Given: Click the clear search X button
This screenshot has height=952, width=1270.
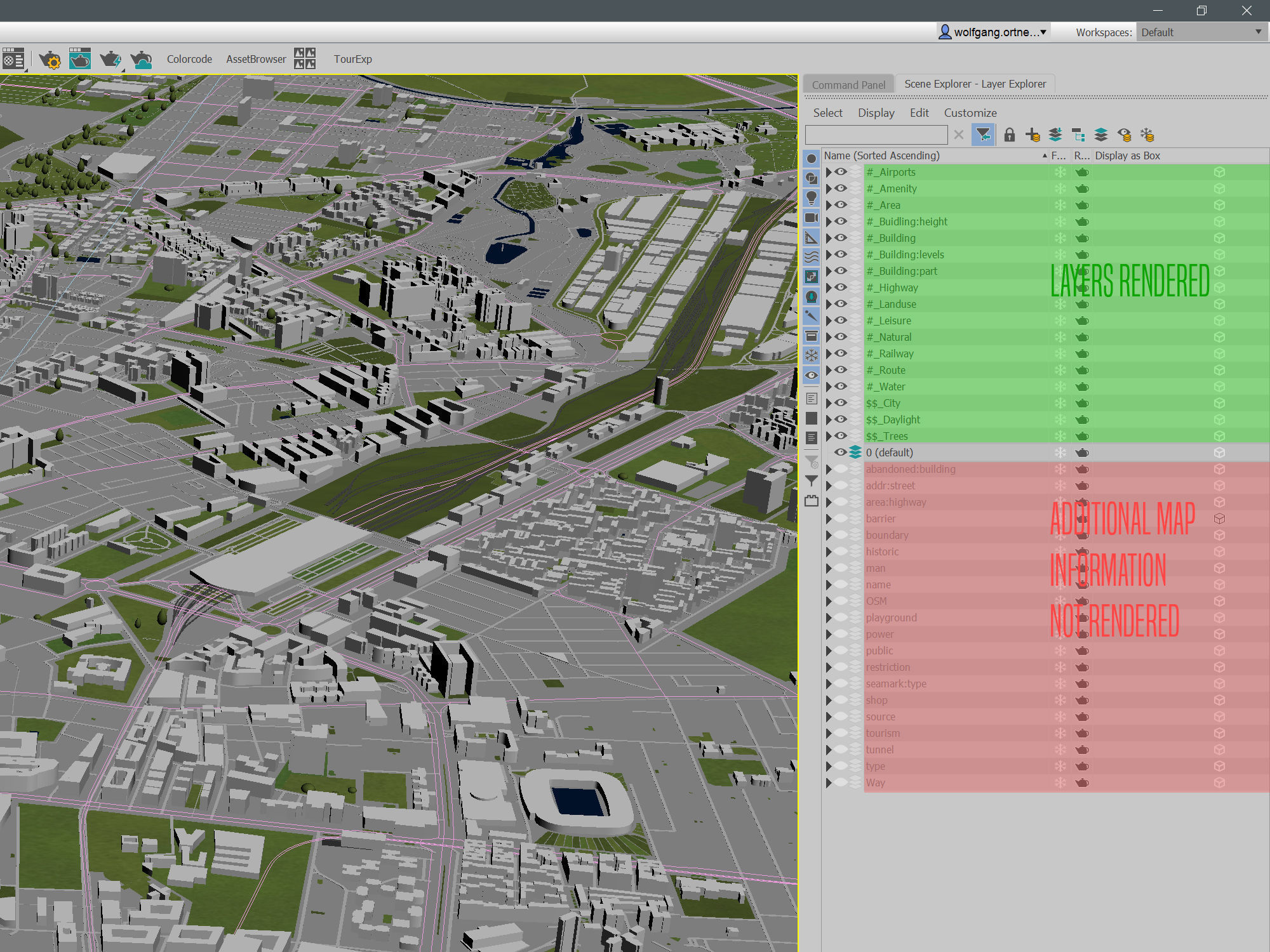Looking at the screenshot, I should point(959,135).
